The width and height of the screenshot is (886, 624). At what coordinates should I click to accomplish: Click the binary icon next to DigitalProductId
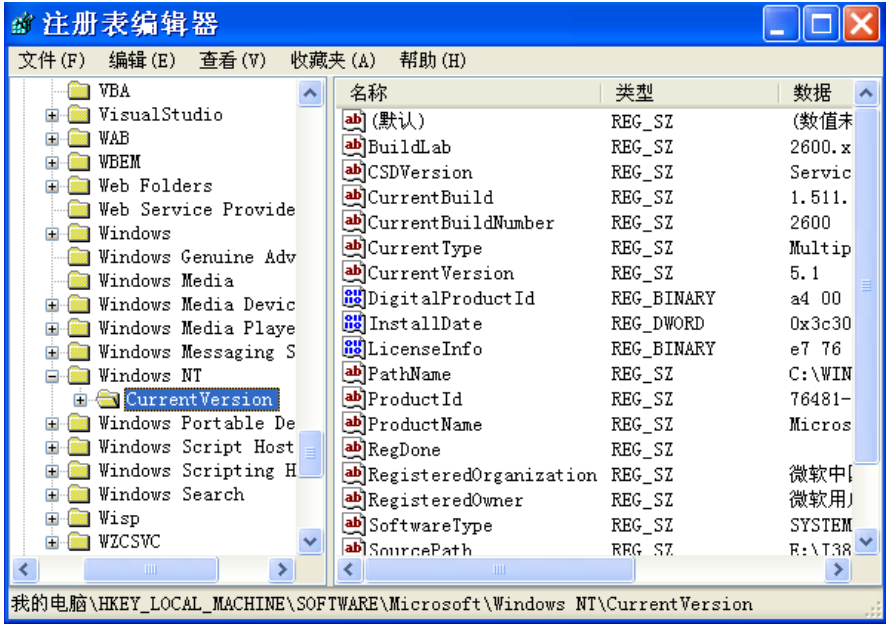354,298
